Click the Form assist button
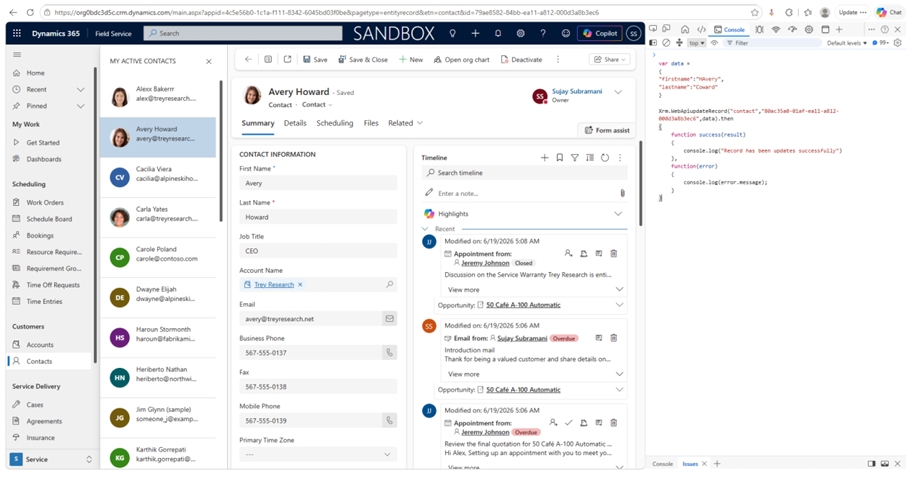Viewport: 922px width, 499px height. (x=607, y=130)
